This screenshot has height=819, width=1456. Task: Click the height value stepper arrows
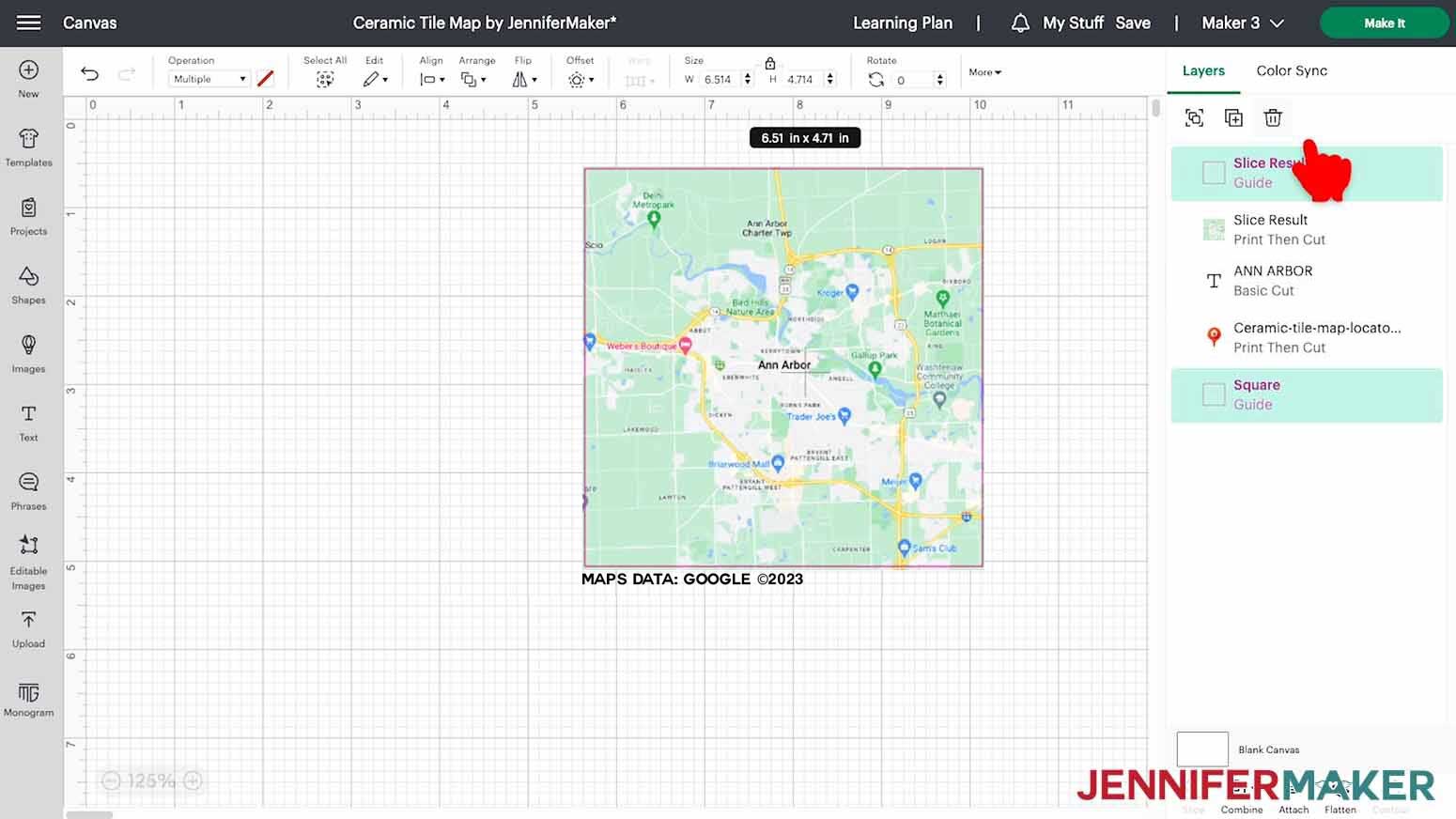point(829,80)
